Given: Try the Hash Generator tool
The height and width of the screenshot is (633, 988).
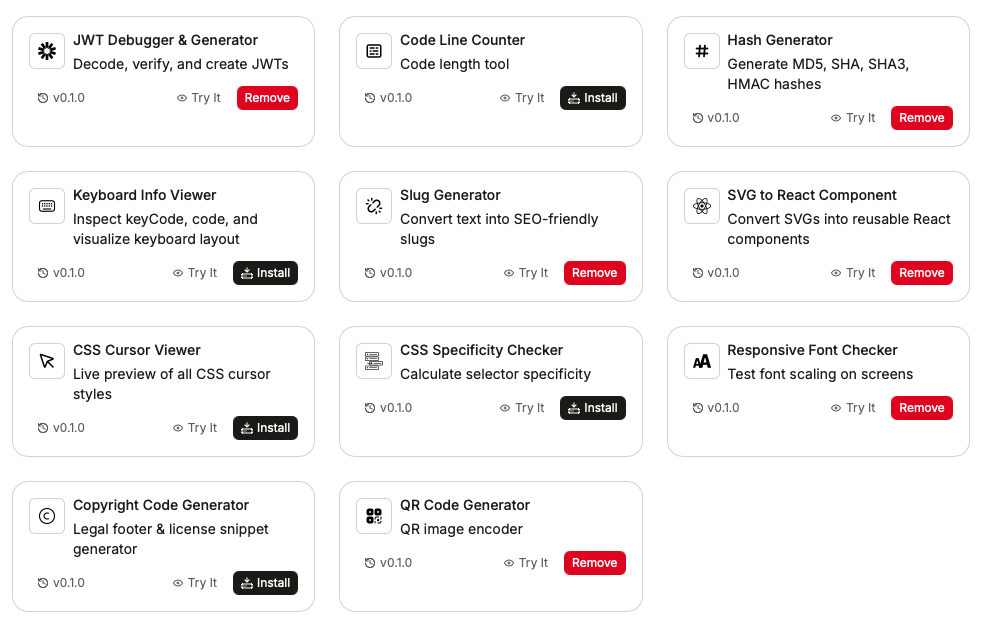Looking at the screenshot, I should click(x=853, y=118).
